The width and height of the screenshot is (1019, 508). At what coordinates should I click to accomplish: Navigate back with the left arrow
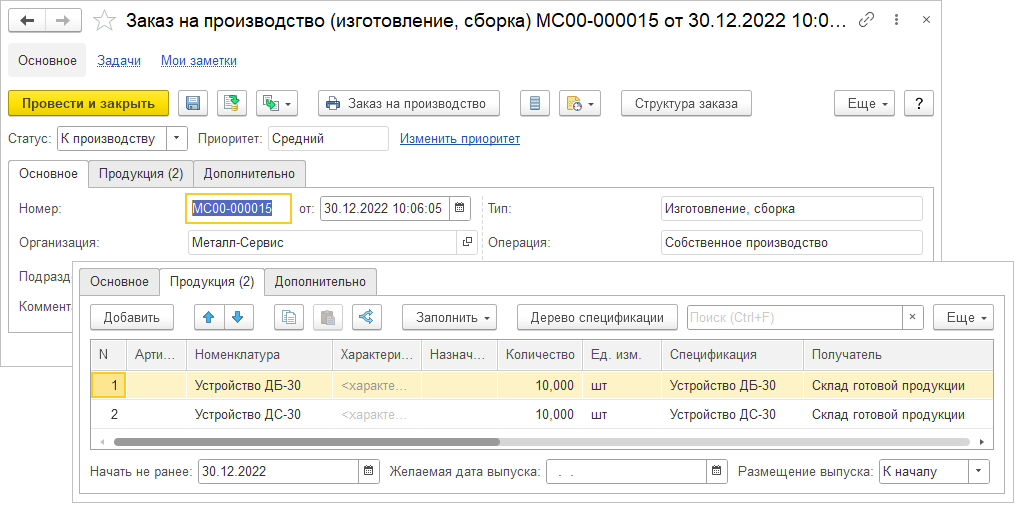pyautogui.click(x=27, y=20)
